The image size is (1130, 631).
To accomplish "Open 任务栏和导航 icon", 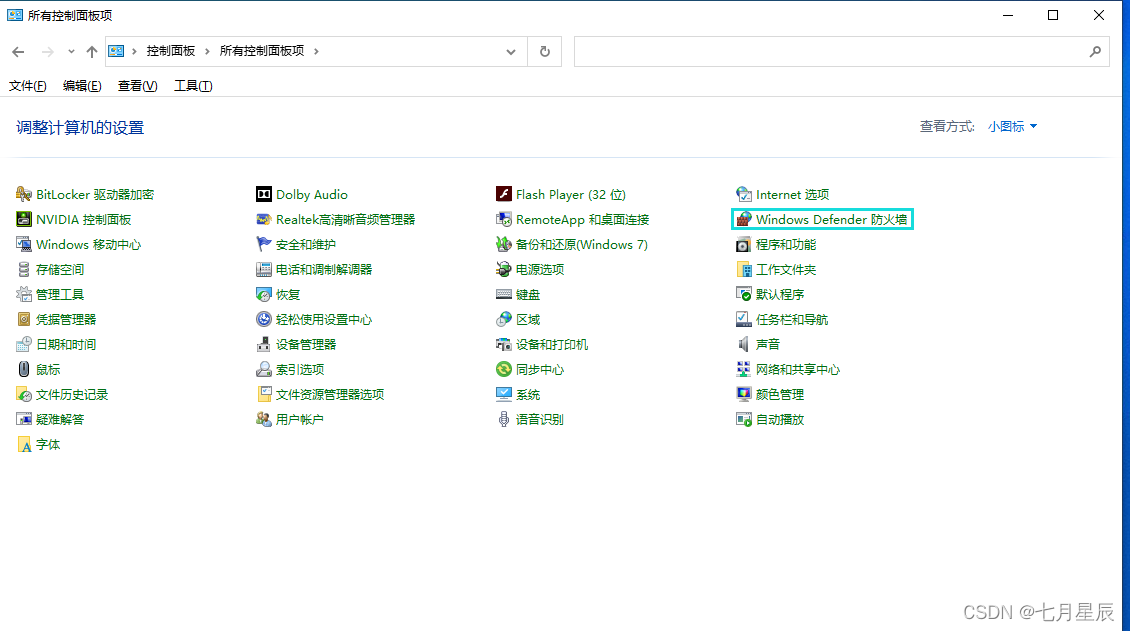I will [744, 319].
